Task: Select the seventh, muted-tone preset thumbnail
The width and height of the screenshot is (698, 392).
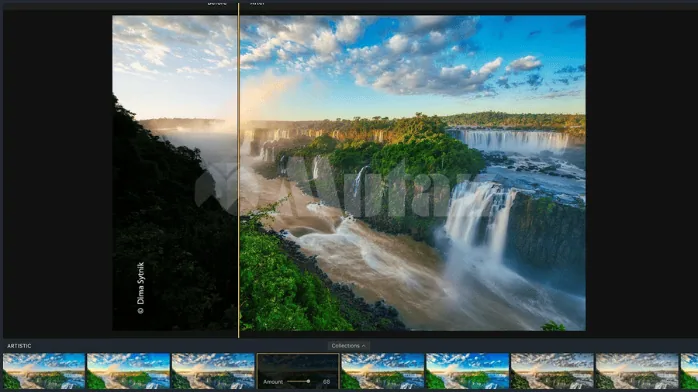Action: point(552,371)
